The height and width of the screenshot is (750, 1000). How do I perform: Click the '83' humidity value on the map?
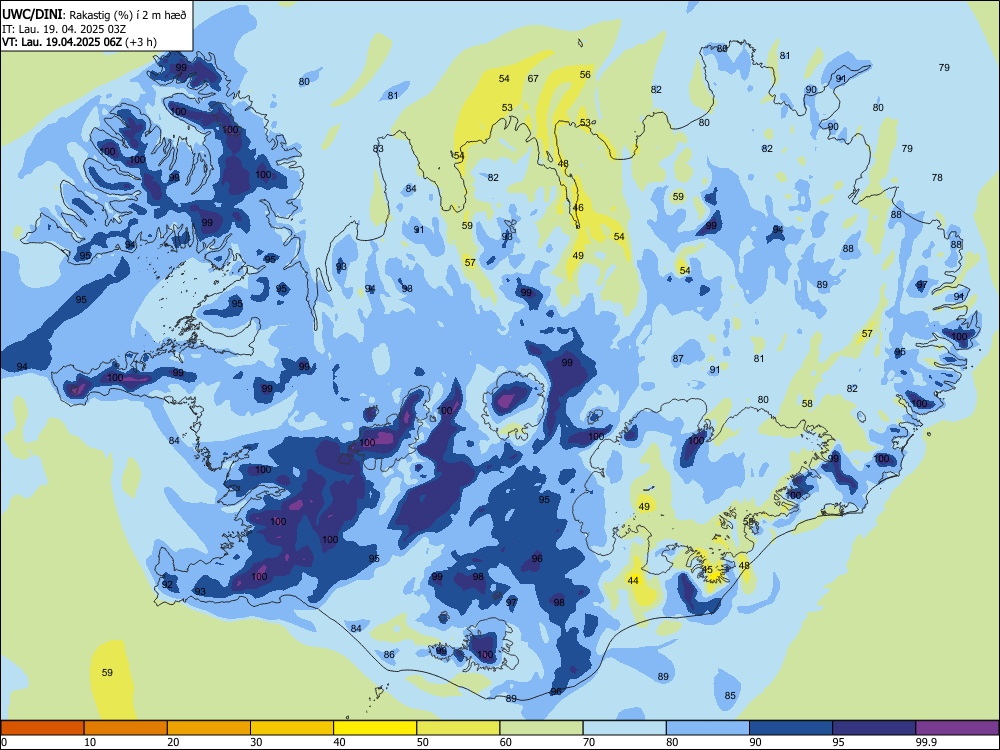tap(378, 149)
